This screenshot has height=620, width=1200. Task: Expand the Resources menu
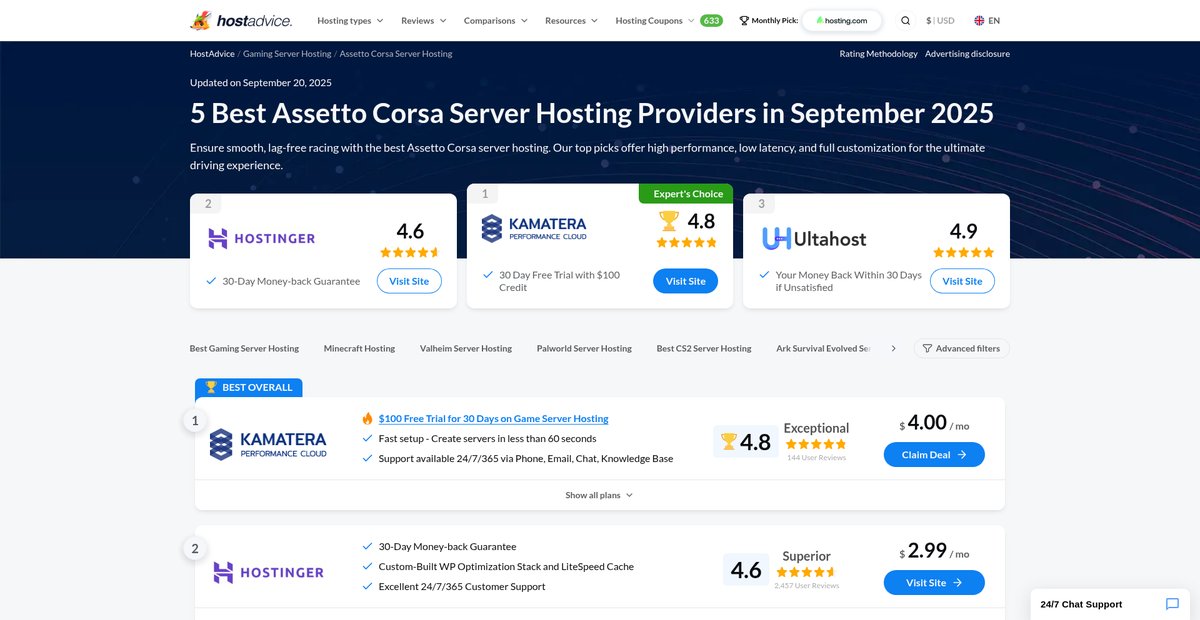click(x=571, y=20)
